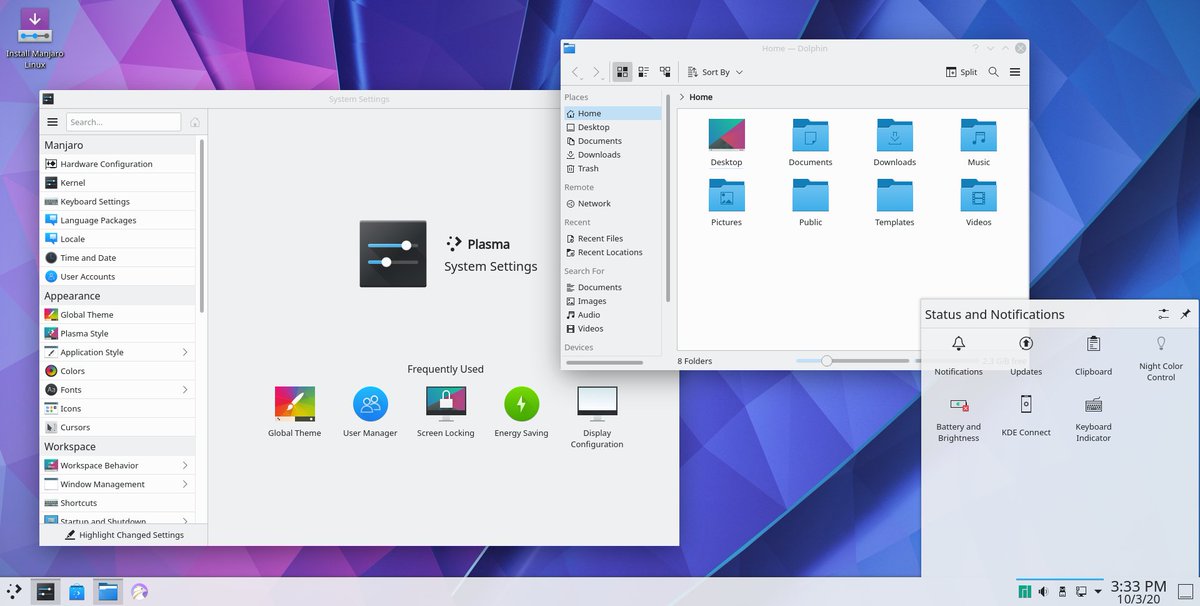1200x606 pixels.
Task: Switch Dolphin to Details tree view mode
Action: tap(665, 72)
